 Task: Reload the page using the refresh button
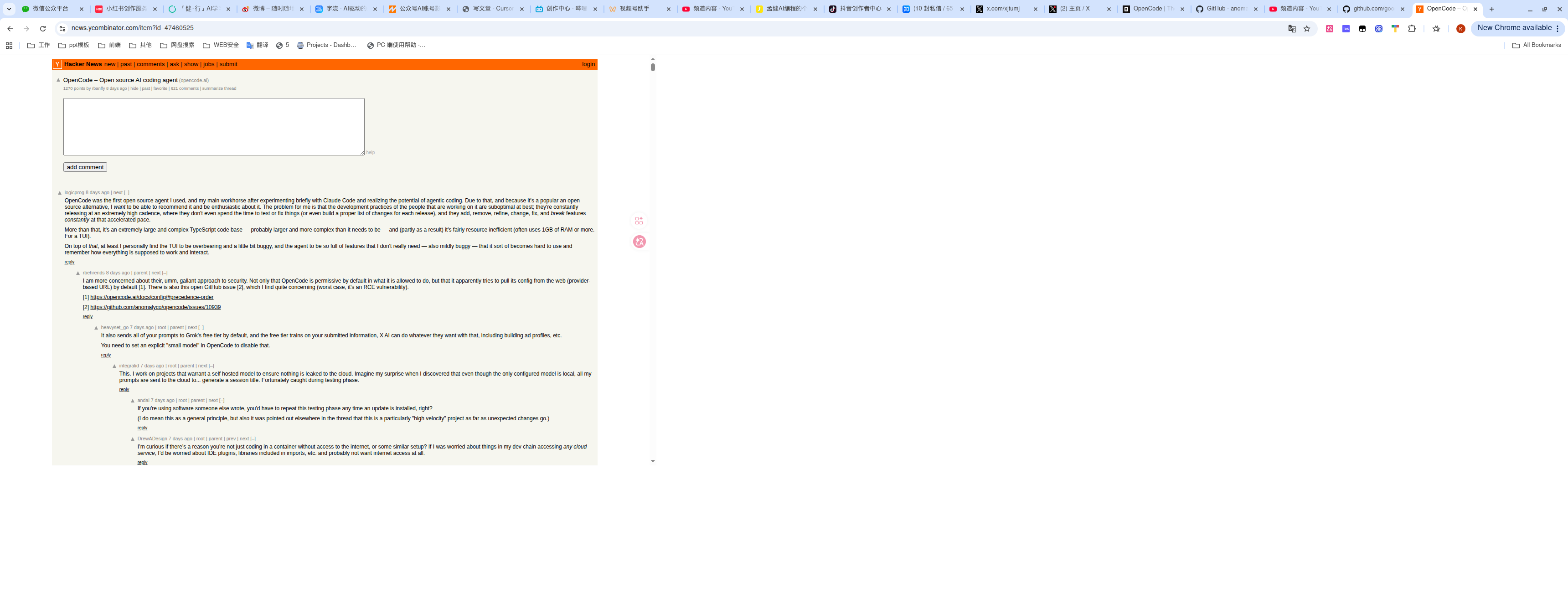click(42, 29)
